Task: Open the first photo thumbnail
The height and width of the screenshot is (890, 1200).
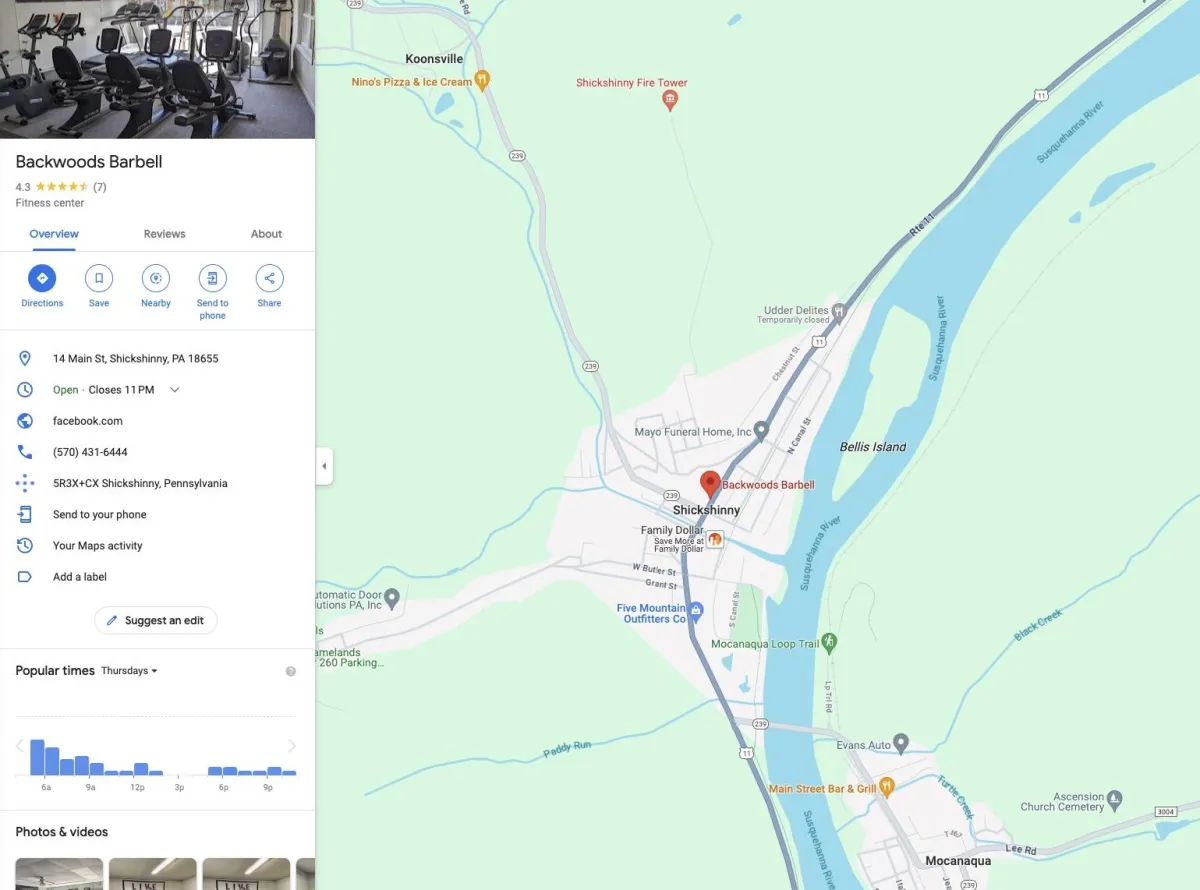Action: (x=59, y=874)
